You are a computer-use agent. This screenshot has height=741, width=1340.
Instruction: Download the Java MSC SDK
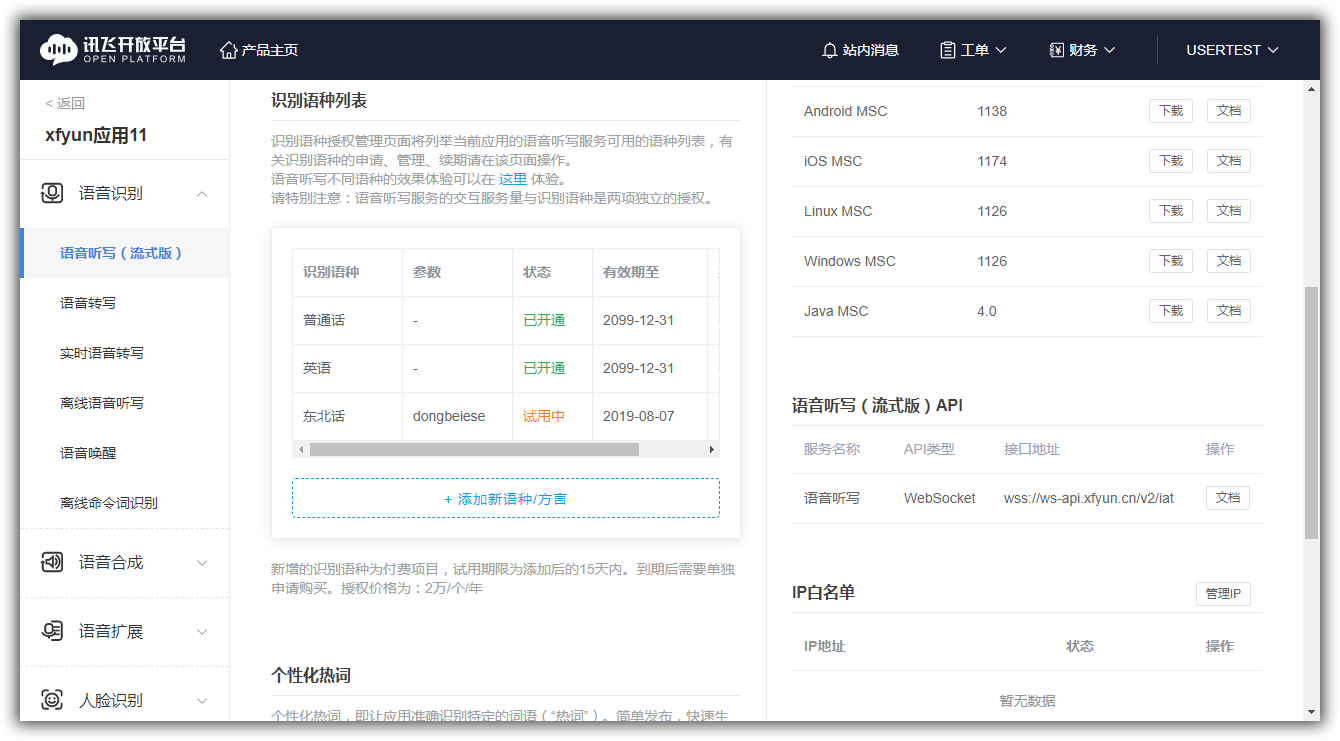1171,311
